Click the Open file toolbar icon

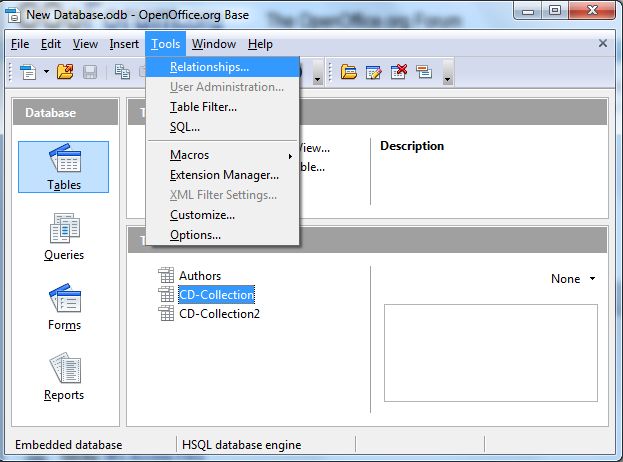point(65,72)
